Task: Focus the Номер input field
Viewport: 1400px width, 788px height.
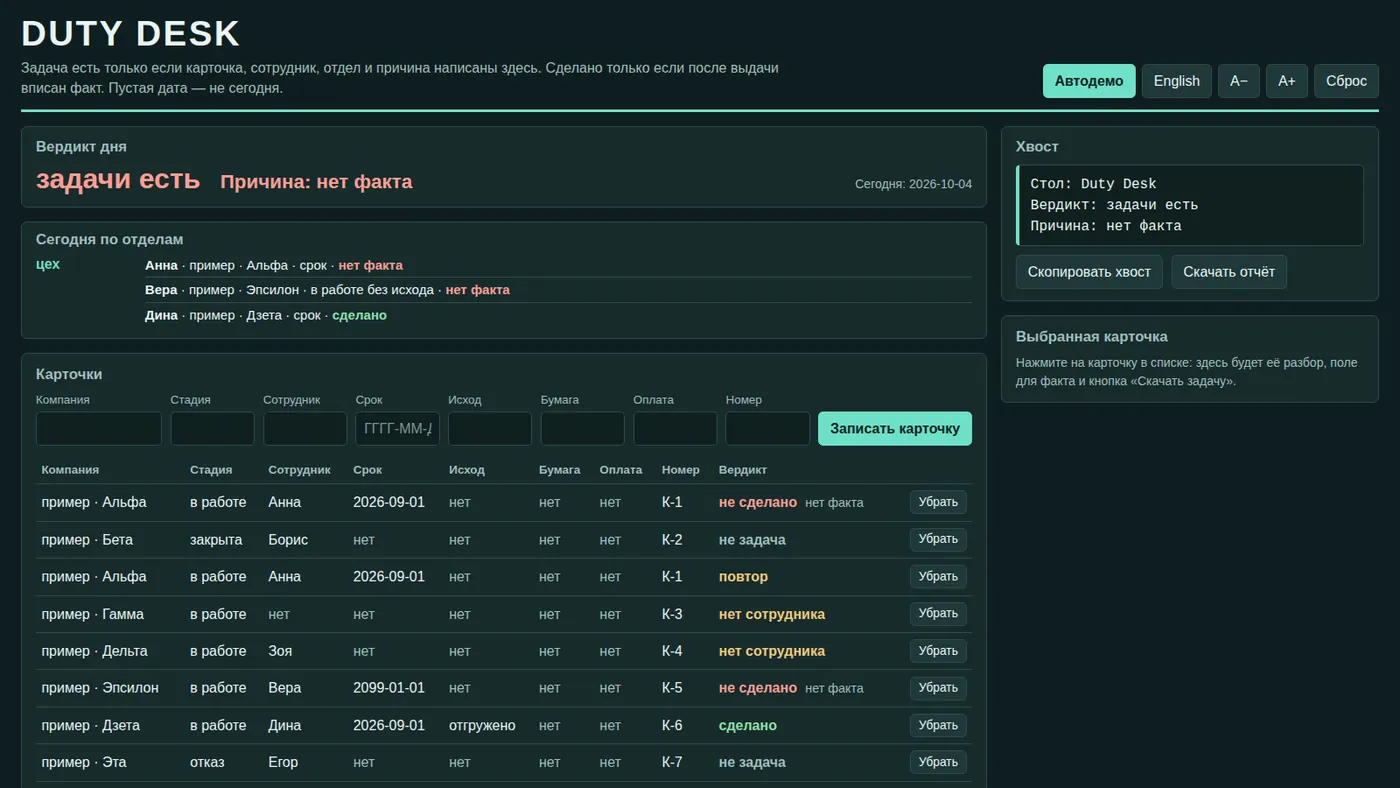Action: (x=768, y=429)
